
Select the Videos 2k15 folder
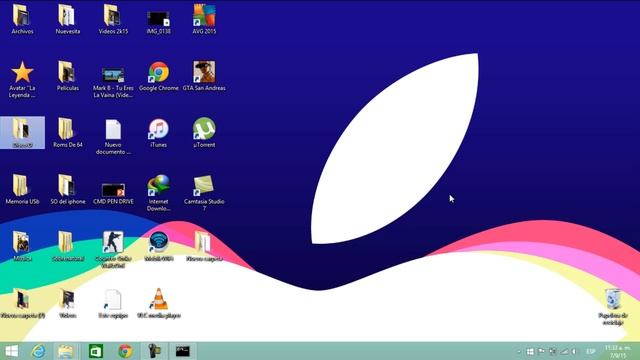click(113, 19)
